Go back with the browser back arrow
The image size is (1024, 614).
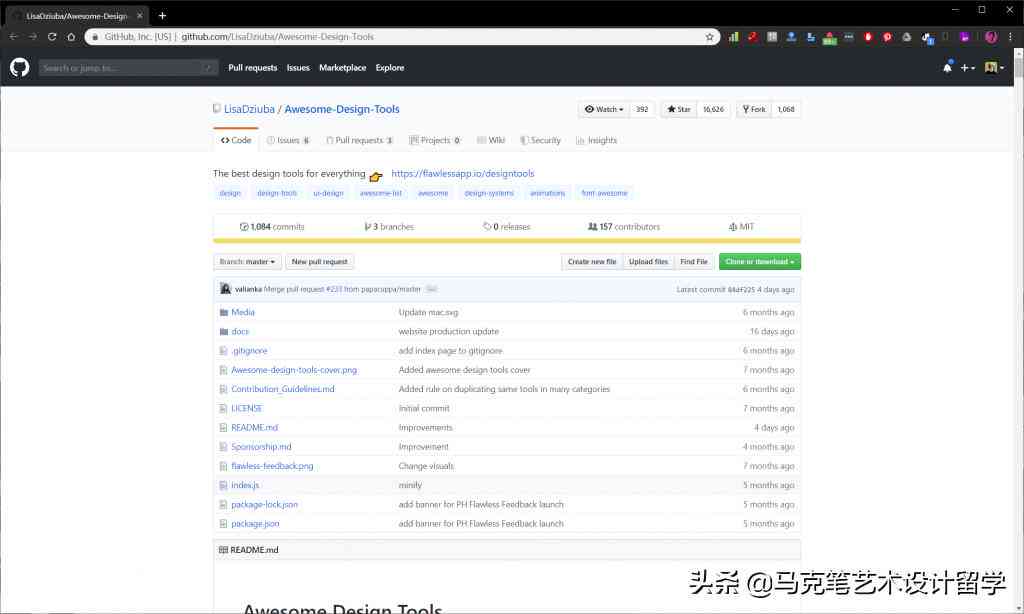pyautogui.click(x=14, y=37)
